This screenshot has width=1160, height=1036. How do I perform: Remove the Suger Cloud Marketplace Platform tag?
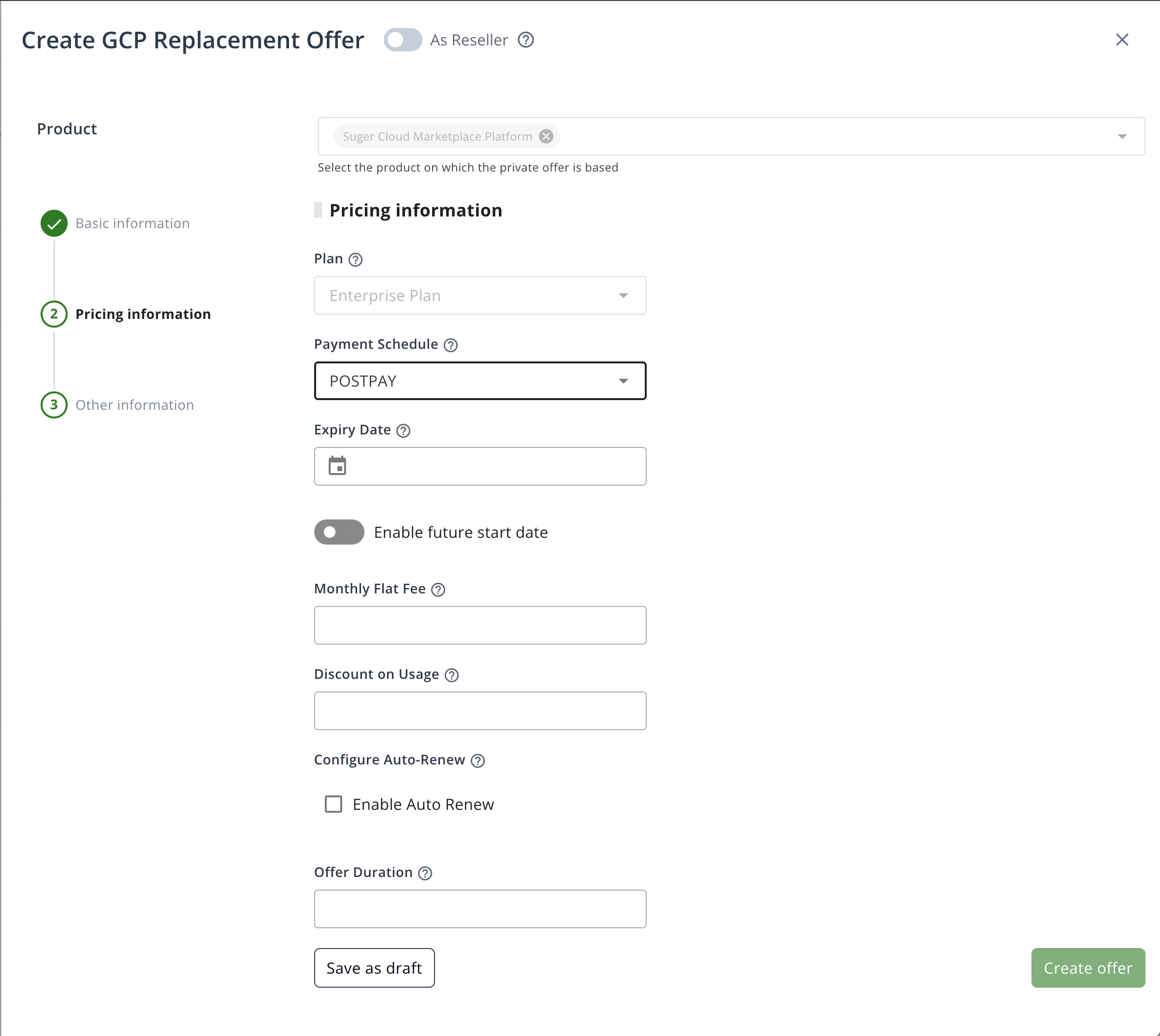546,136
